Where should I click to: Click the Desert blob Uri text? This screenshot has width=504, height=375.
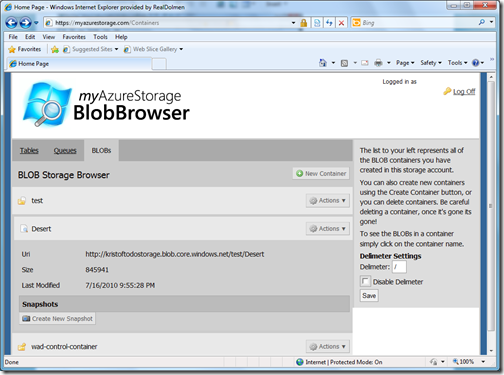pos(175,254)
